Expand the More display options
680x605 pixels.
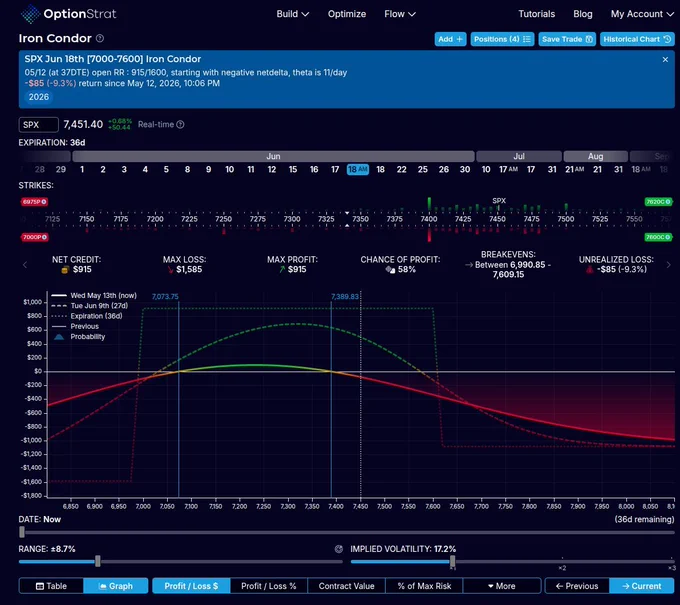tap(502, 586)
